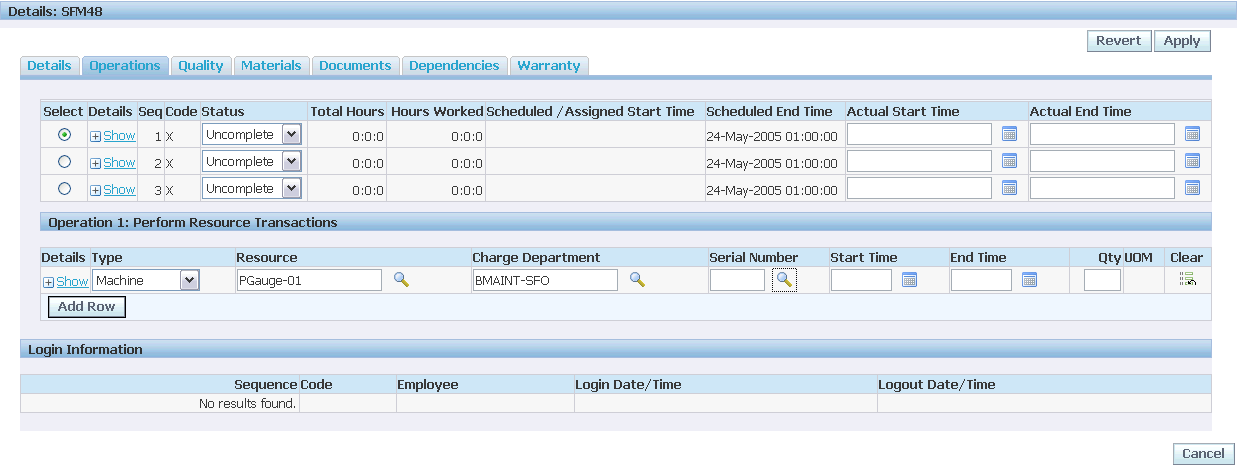Switch to the Details tab

pyautogui.click(x=49, y=65)
